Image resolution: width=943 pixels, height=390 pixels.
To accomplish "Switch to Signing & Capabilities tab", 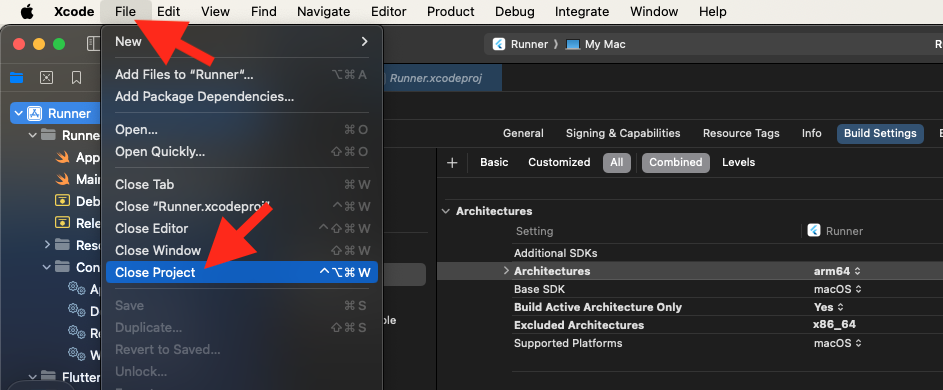I will tap(623, 134).
